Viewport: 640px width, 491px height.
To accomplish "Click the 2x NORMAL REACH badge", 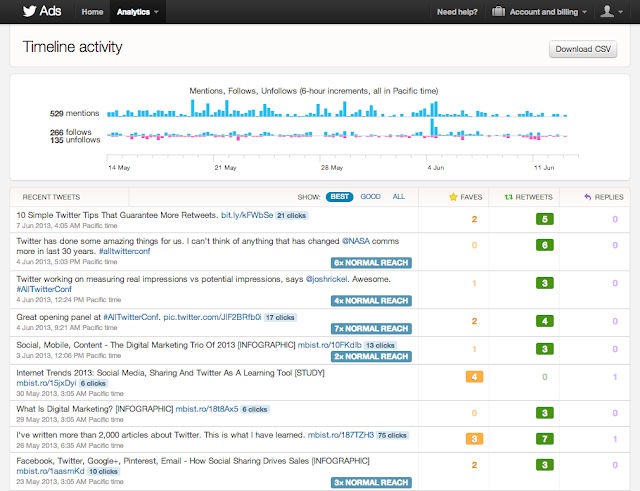I will coord(371,356).
